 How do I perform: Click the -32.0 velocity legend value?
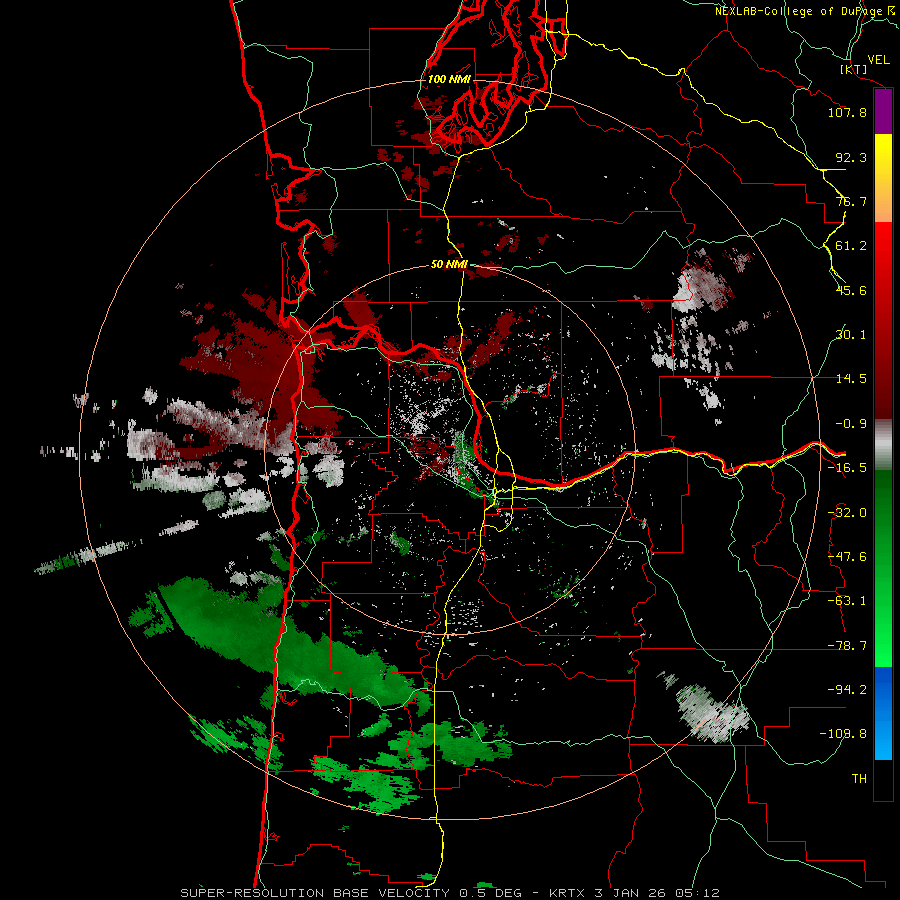pos(847,513)
